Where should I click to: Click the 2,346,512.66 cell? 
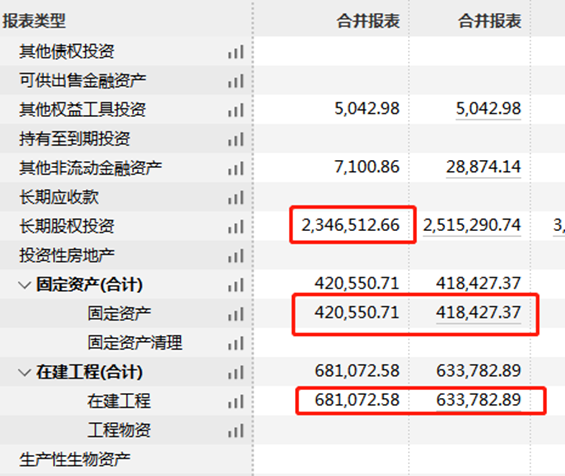pyautogui.click(x=350, y=226)
